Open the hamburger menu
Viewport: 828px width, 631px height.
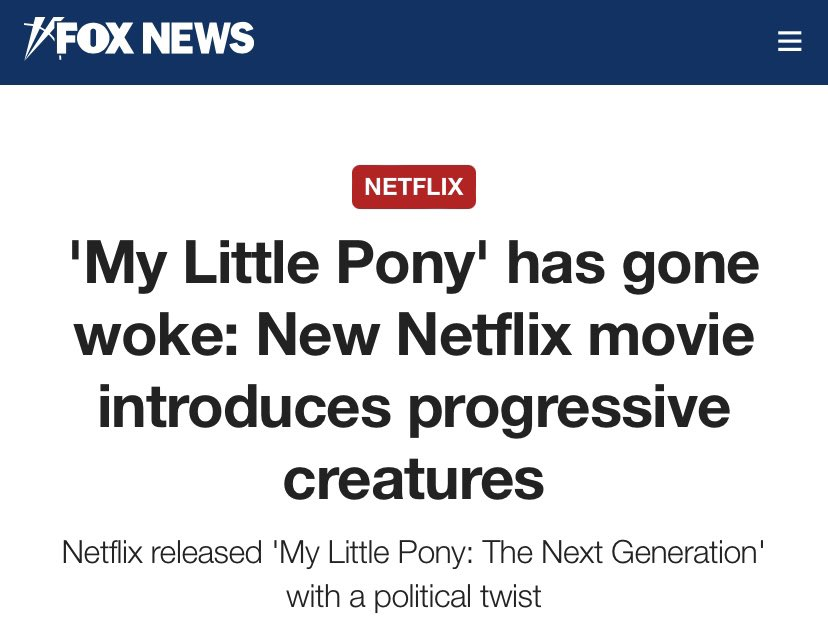pyautogui.click(x=789, y=41)
